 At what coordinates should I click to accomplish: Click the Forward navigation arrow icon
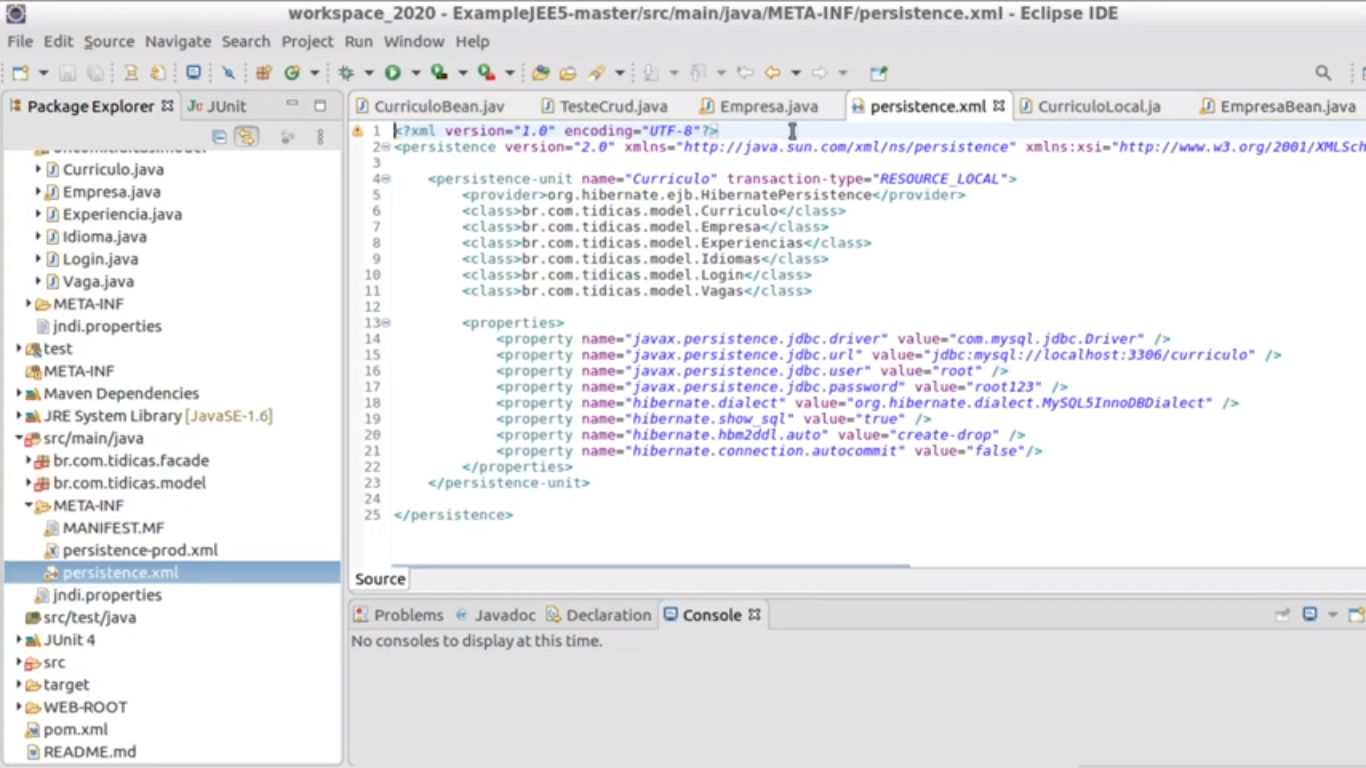click(x=819, y=73)
